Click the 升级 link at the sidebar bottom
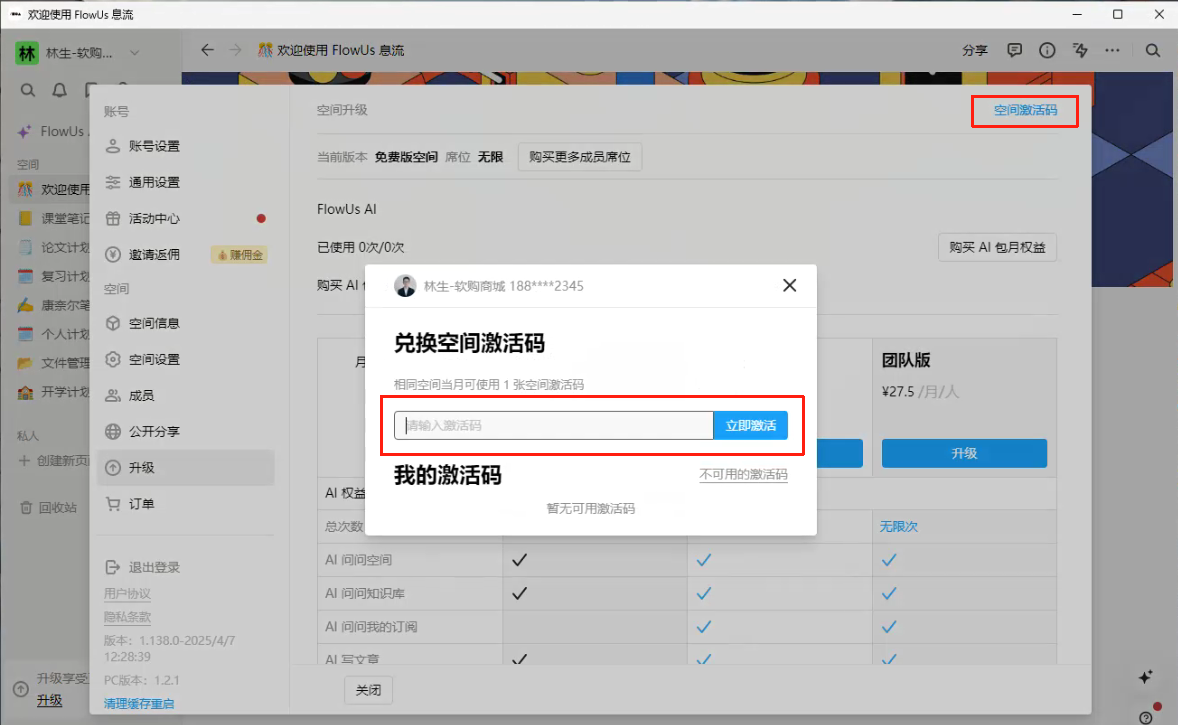Viewport: 1178px width, 725px height. [50, 700]
